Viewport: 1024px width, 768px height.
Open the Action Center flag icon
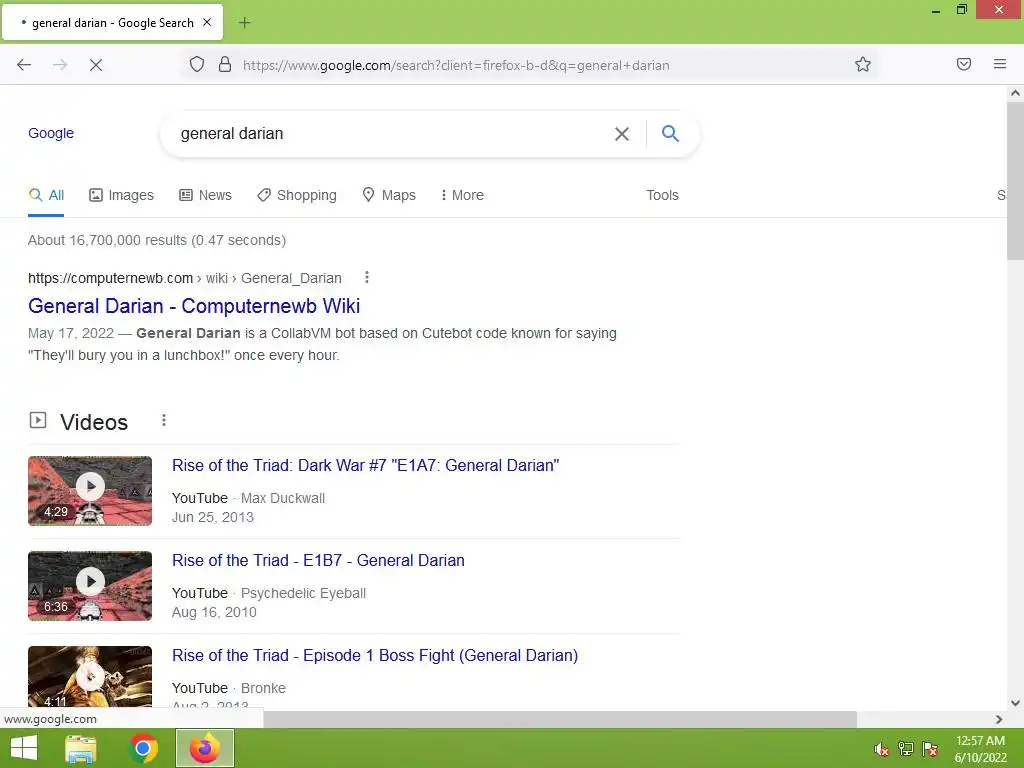(x=930, y=749)
